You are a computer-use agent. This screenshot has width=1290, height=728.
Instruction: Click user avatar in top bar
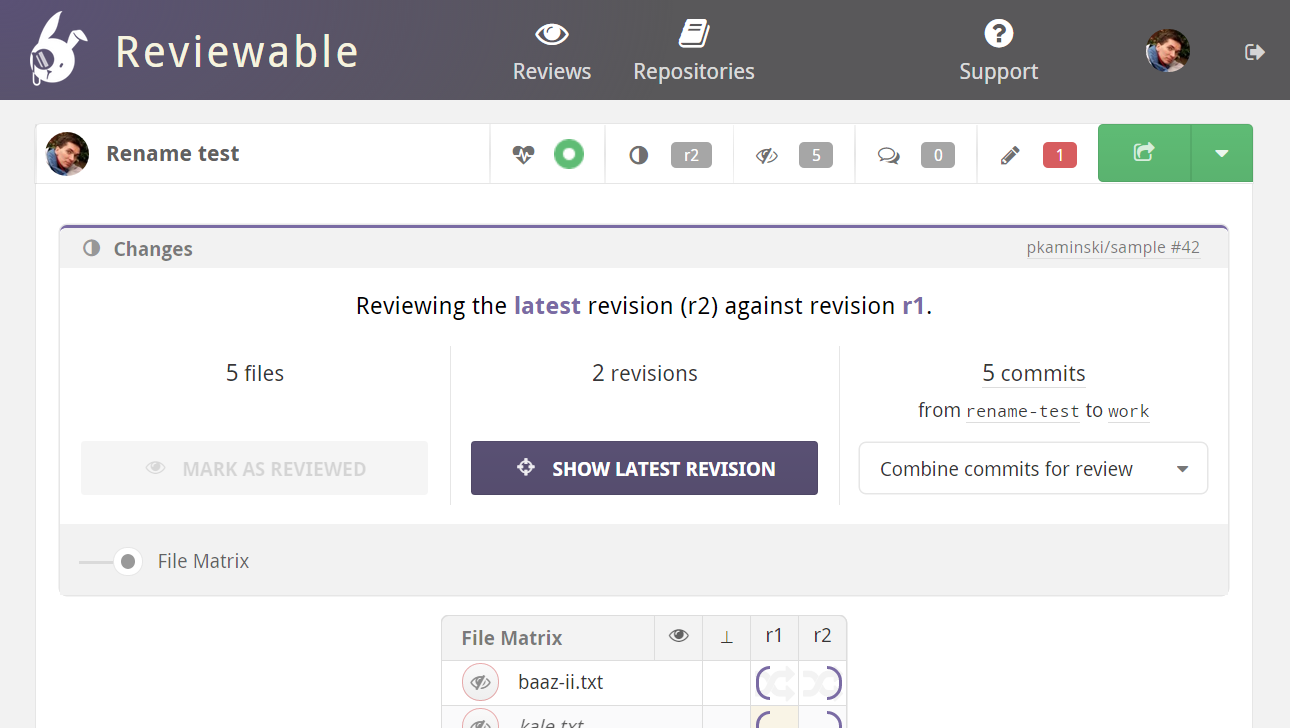coord(1167,50)
